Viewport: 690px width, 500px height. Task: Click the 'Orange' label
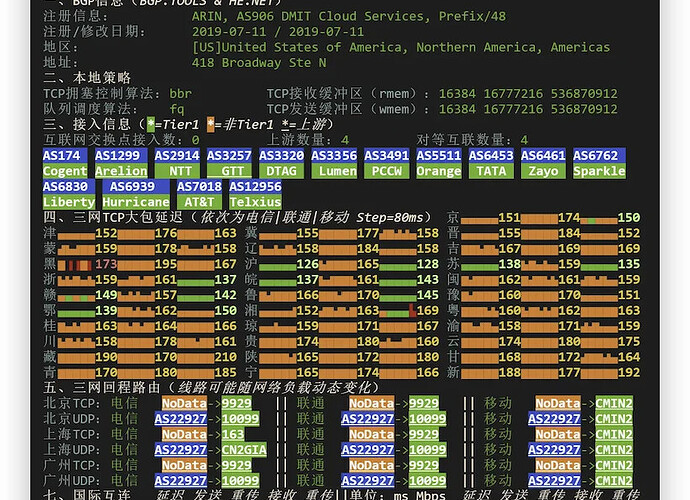(x=439, y=171)
